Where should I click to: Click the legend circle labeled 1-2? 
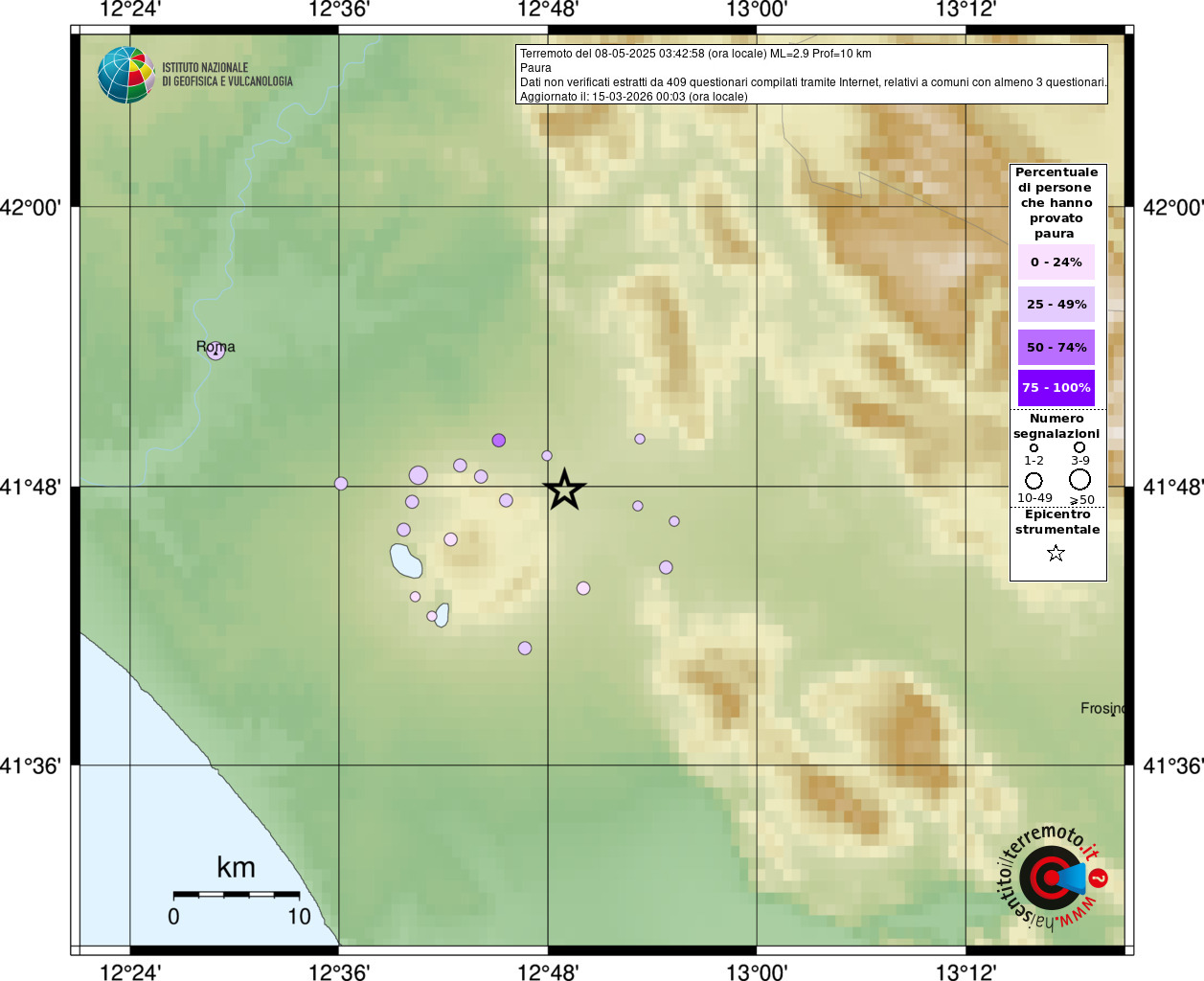(x=1034, y=447)
